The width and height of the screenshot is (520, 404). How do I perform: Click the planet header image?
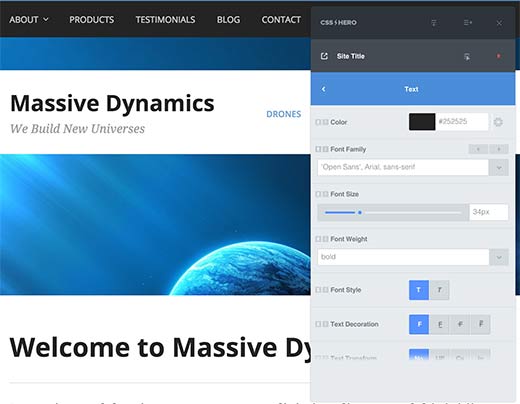point(155,224)
